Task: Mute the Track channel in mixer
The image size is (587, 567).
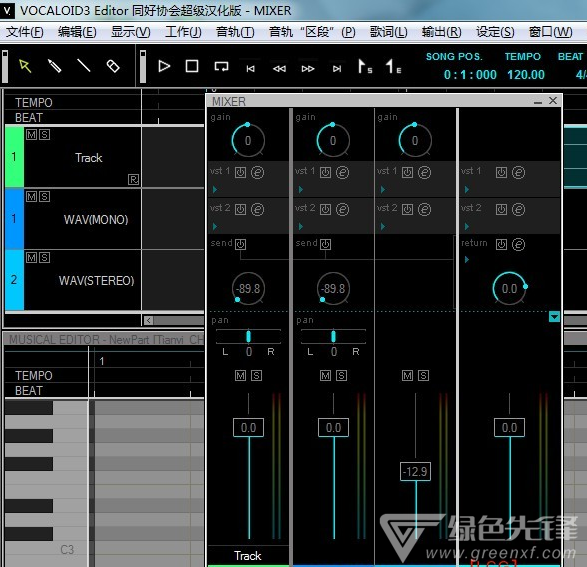Action: point(240,375)
